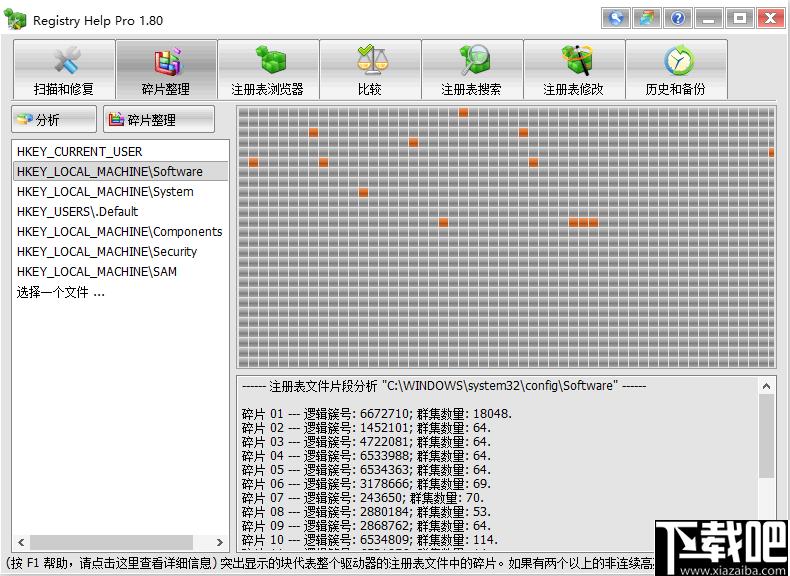Switch to the 比较 compare tab

pos(370,70)
